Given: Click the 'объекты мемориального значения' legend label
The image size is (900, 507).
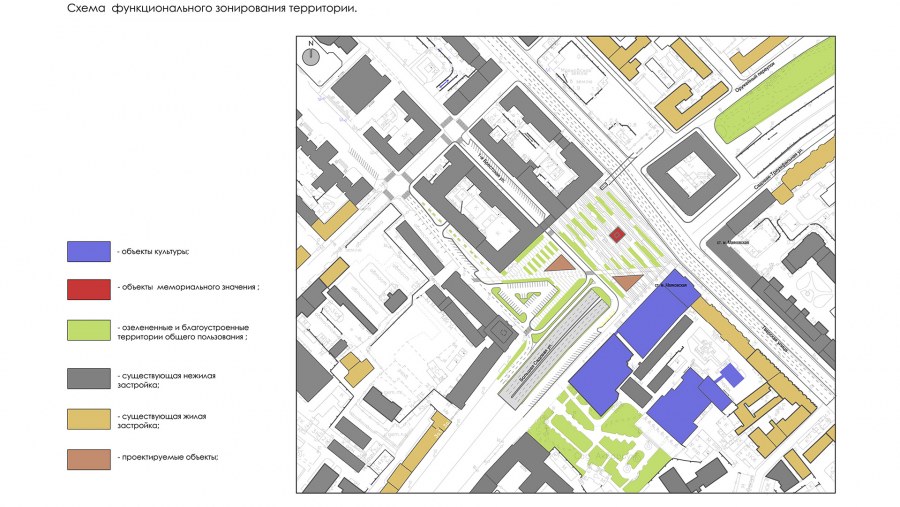Looking at the screenshot, I should click(188, 287).
